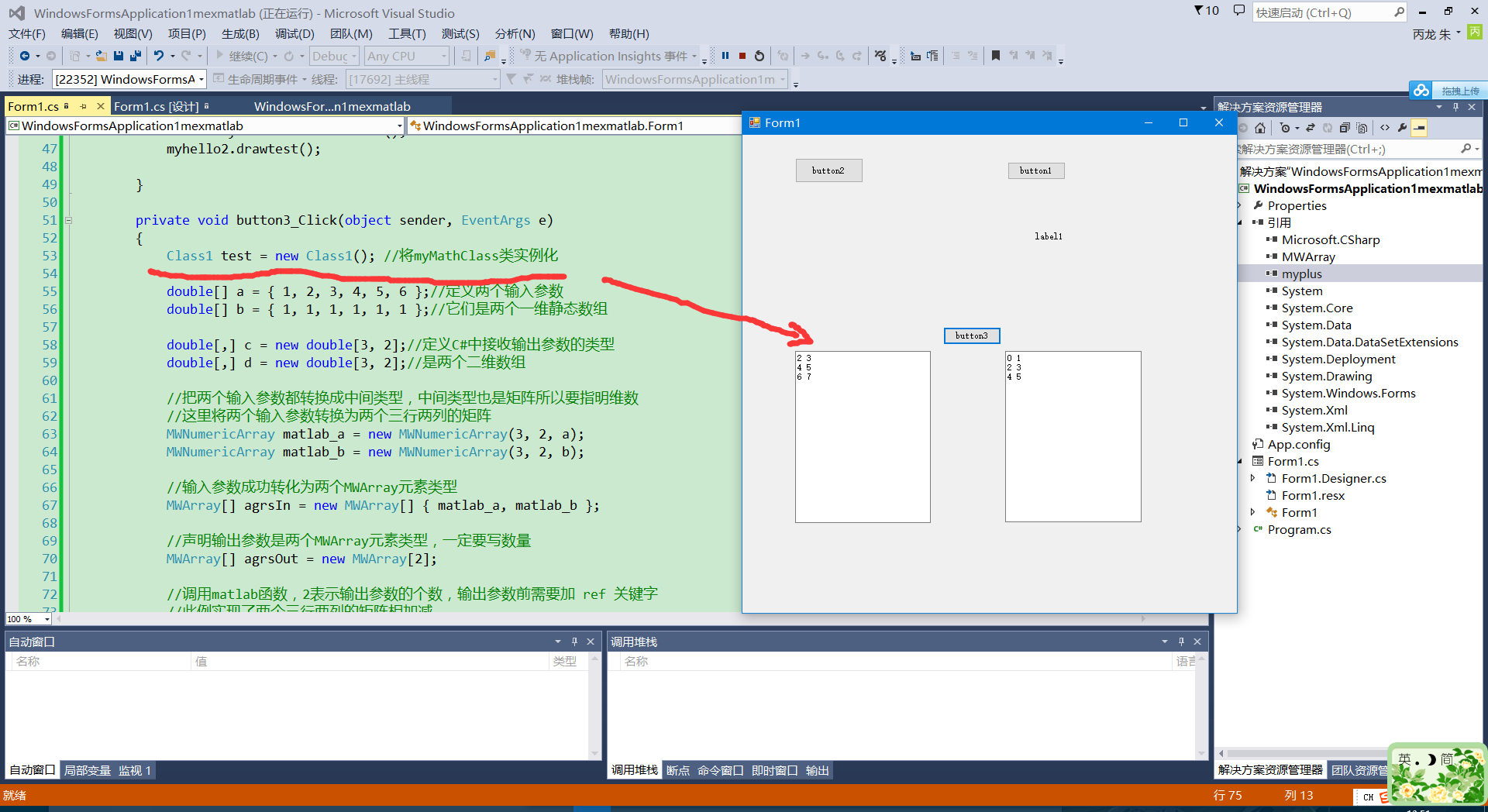
Task: Click the Home icon in Solution Explorer
Action: (x=1260, y=128)
